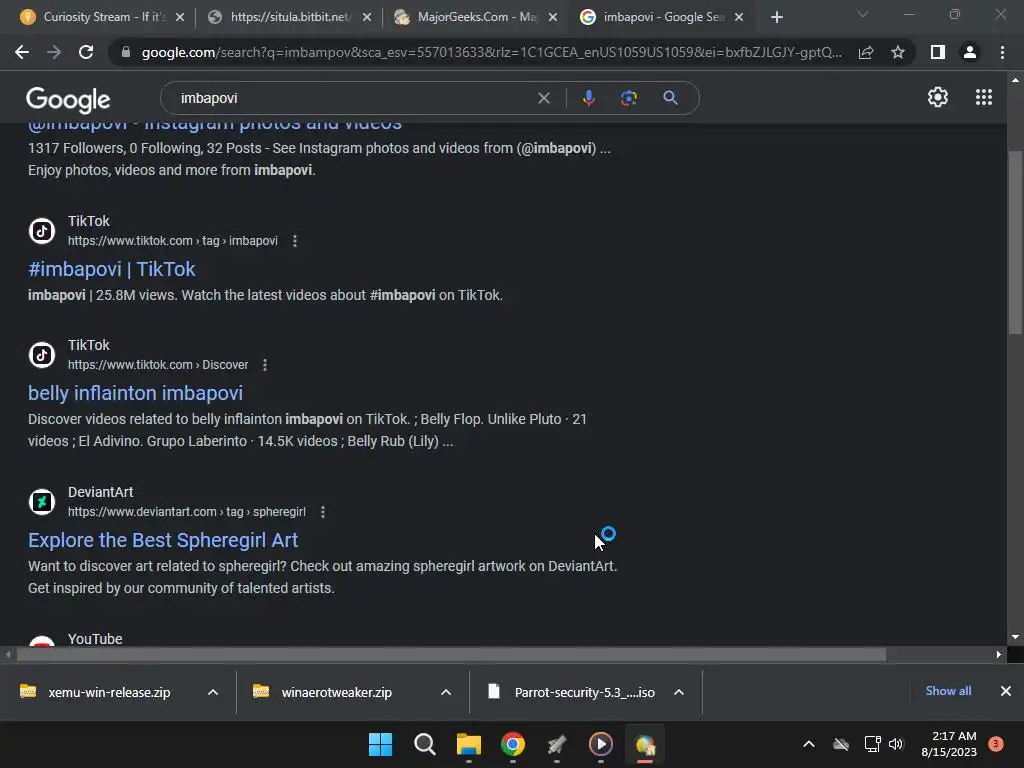Open Explore the Best Spheregirl Art

163,540
